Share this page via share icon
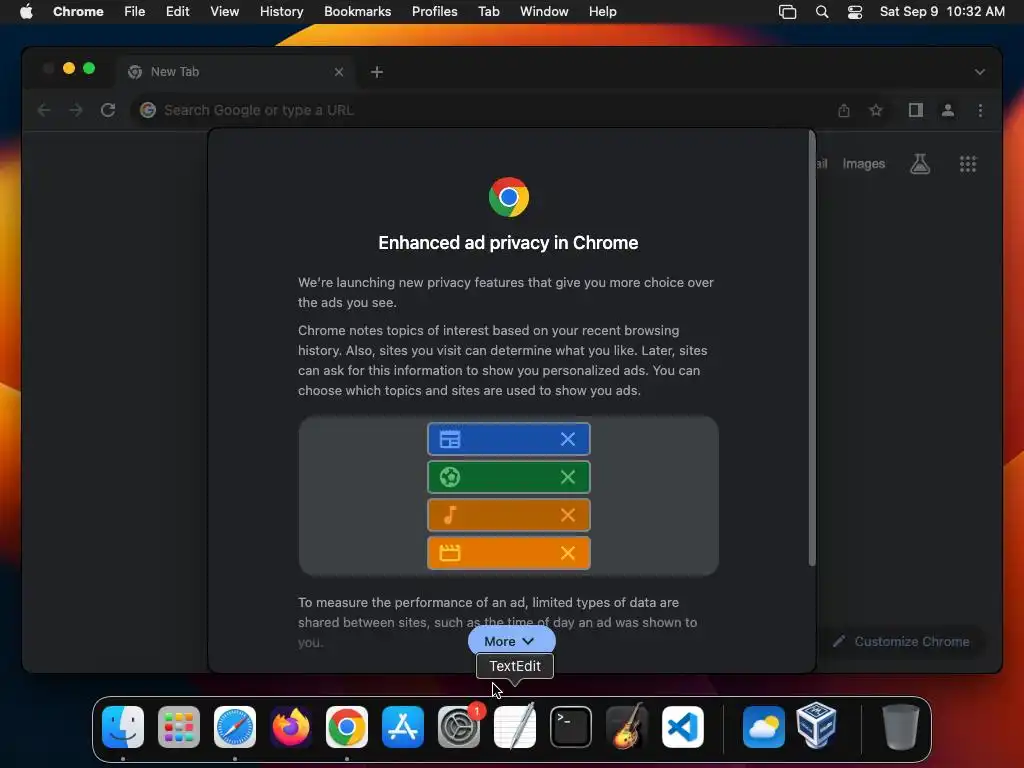 tap(844, 110)
